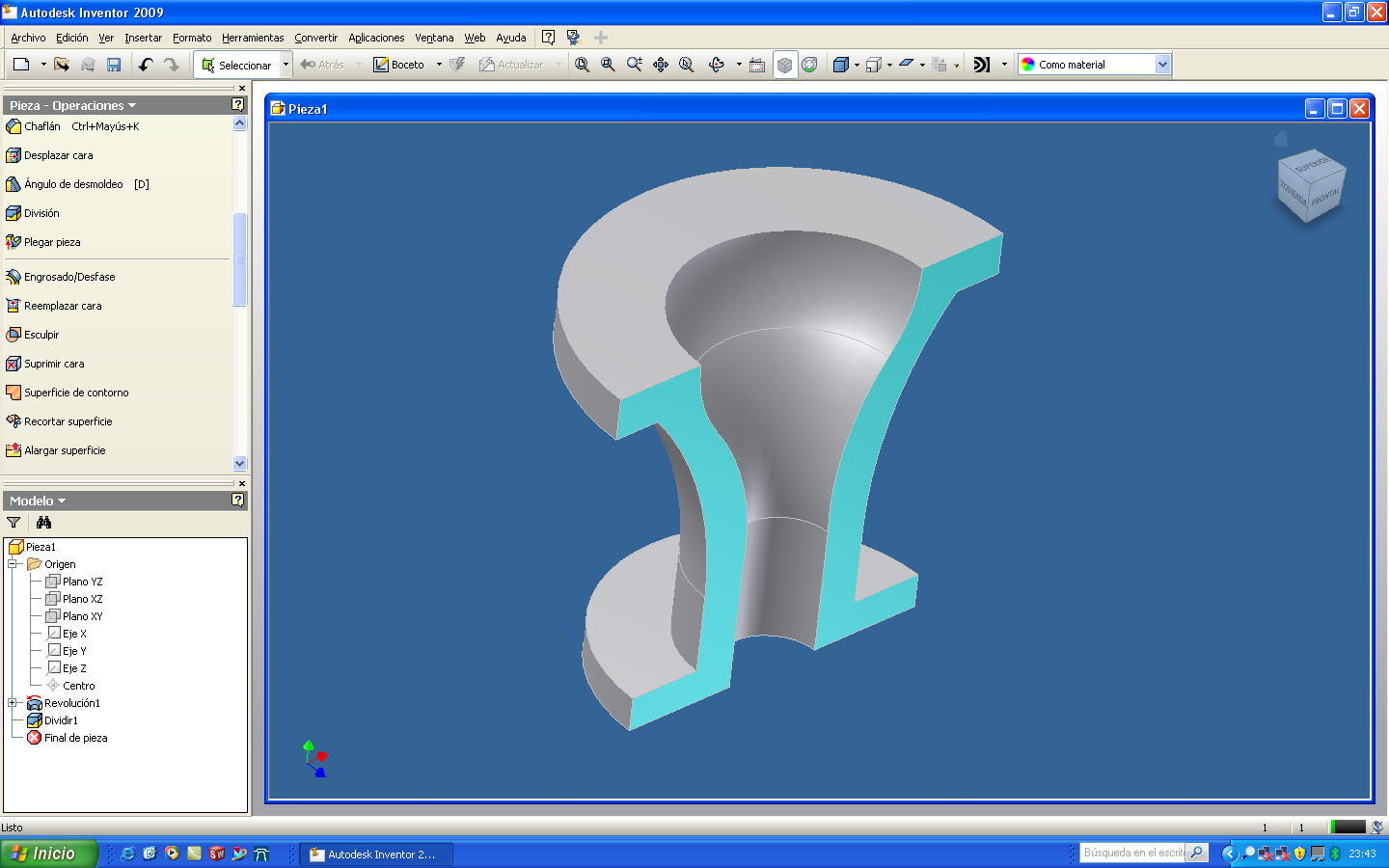
Task: Toggle the ViewCube display icon
Action: coord(785,65)
